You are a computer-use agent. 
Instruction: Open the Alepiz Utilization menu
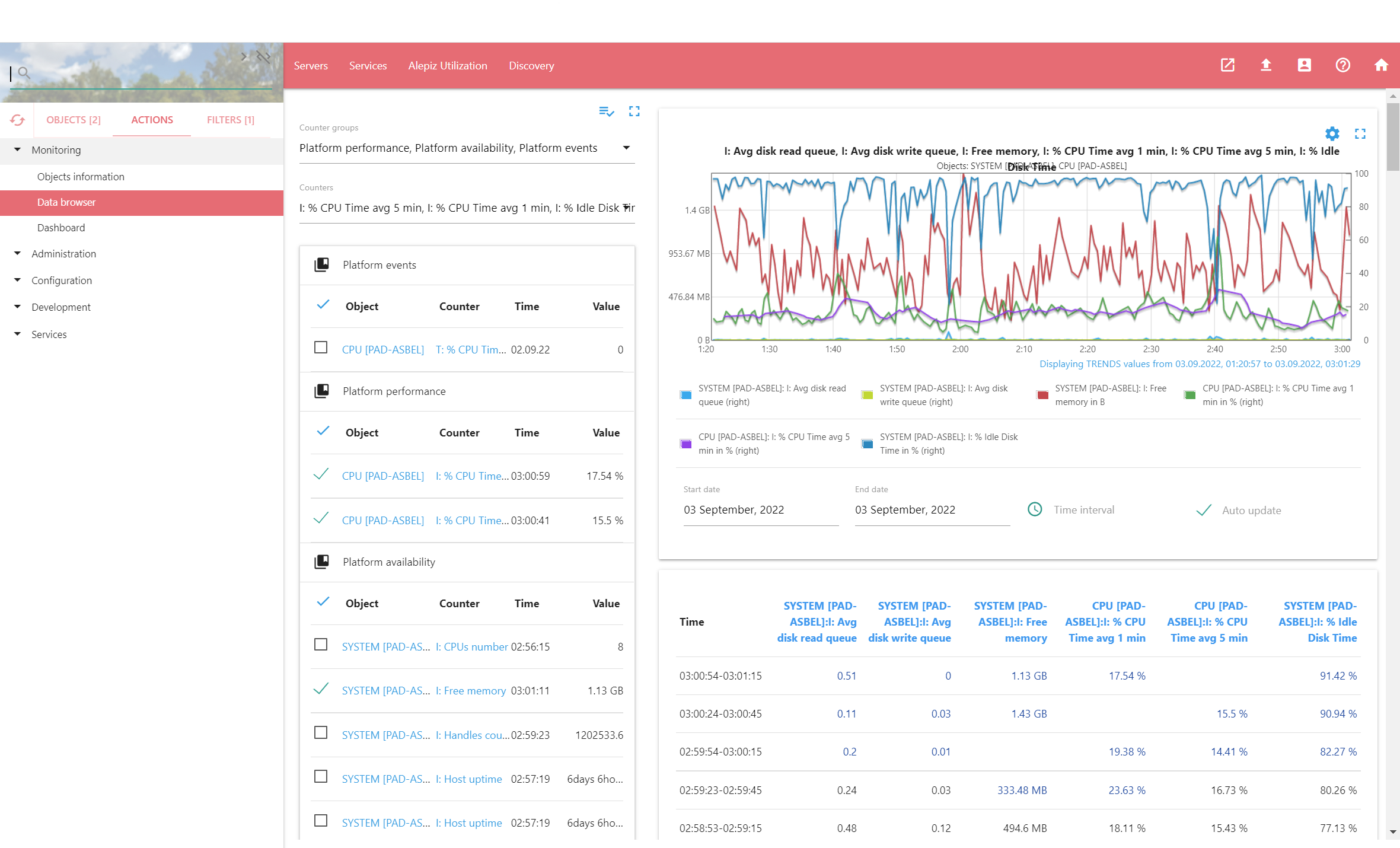click(447, 66)
